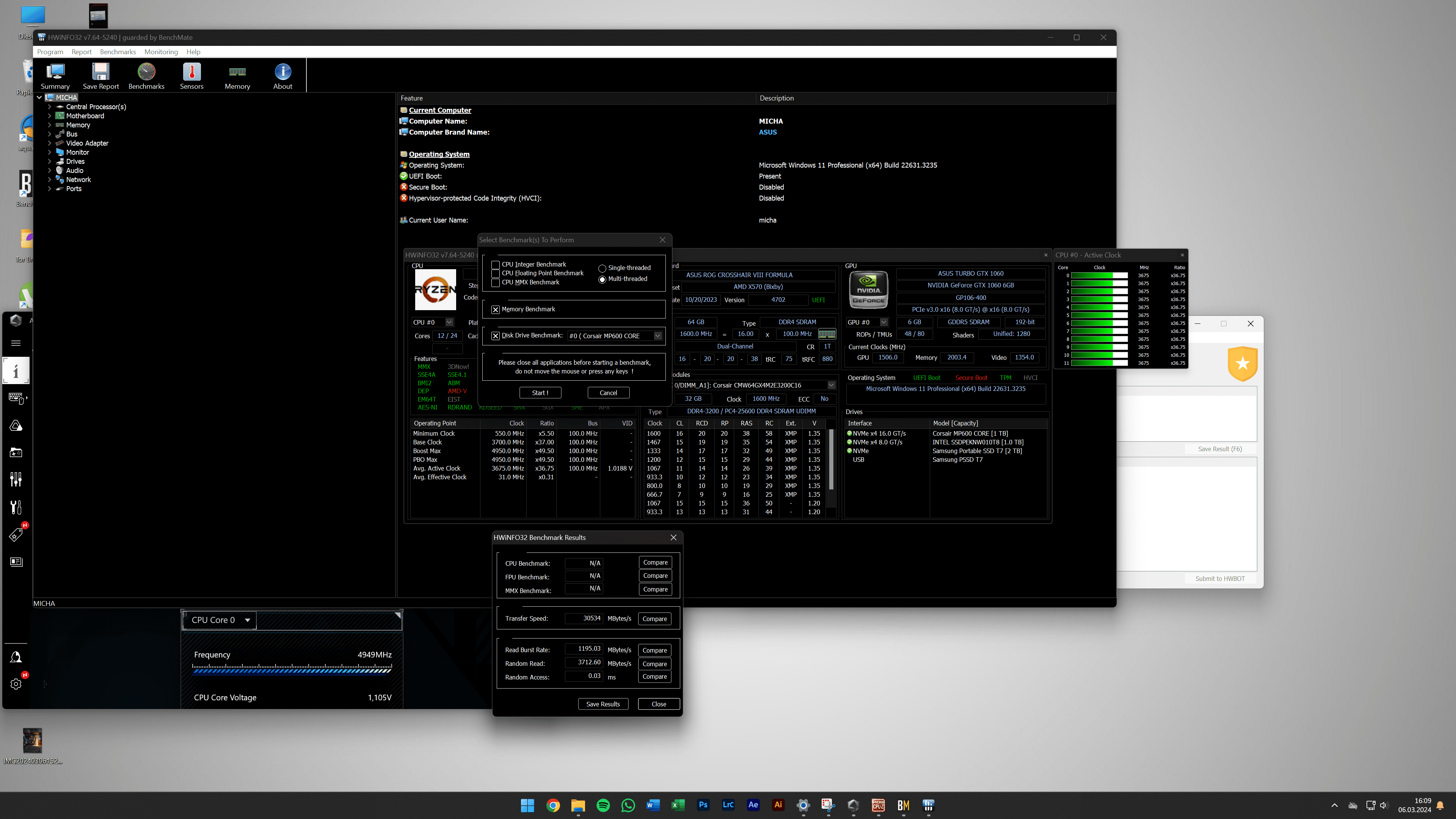Open the Benchmarks menu
The width and height of the screenshot is (1456, 819).
[118, 52]
